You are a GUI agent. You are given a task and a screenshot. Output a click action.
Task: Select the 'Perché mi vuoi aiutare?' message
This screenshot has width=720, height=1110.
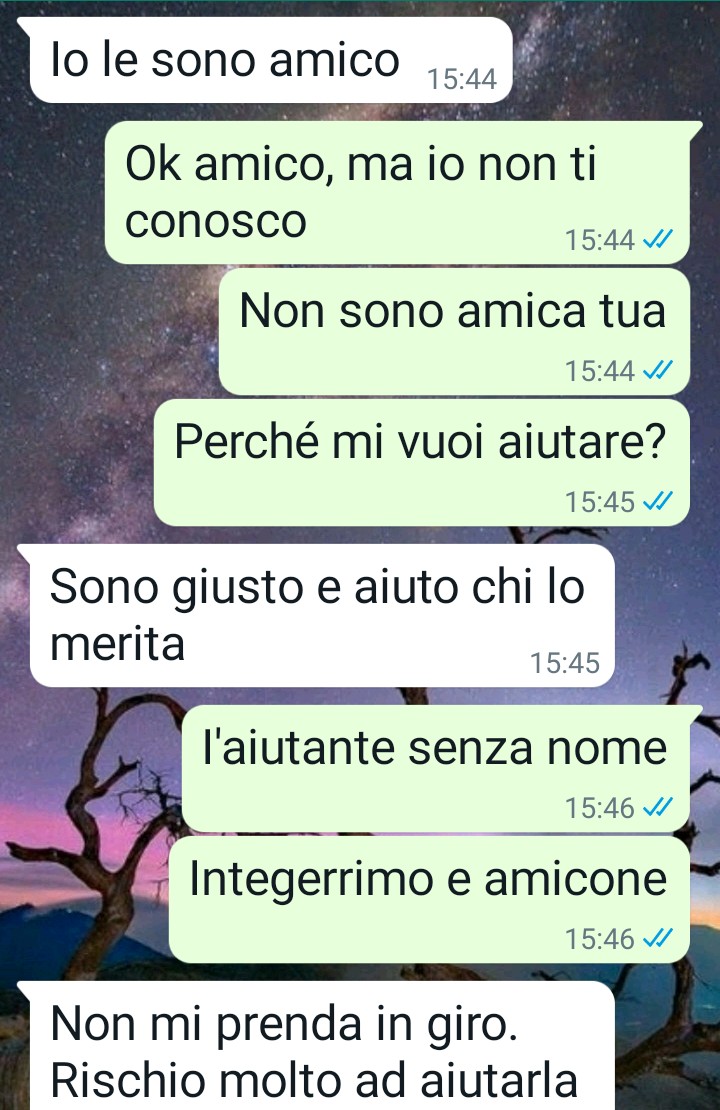[422, 462]
